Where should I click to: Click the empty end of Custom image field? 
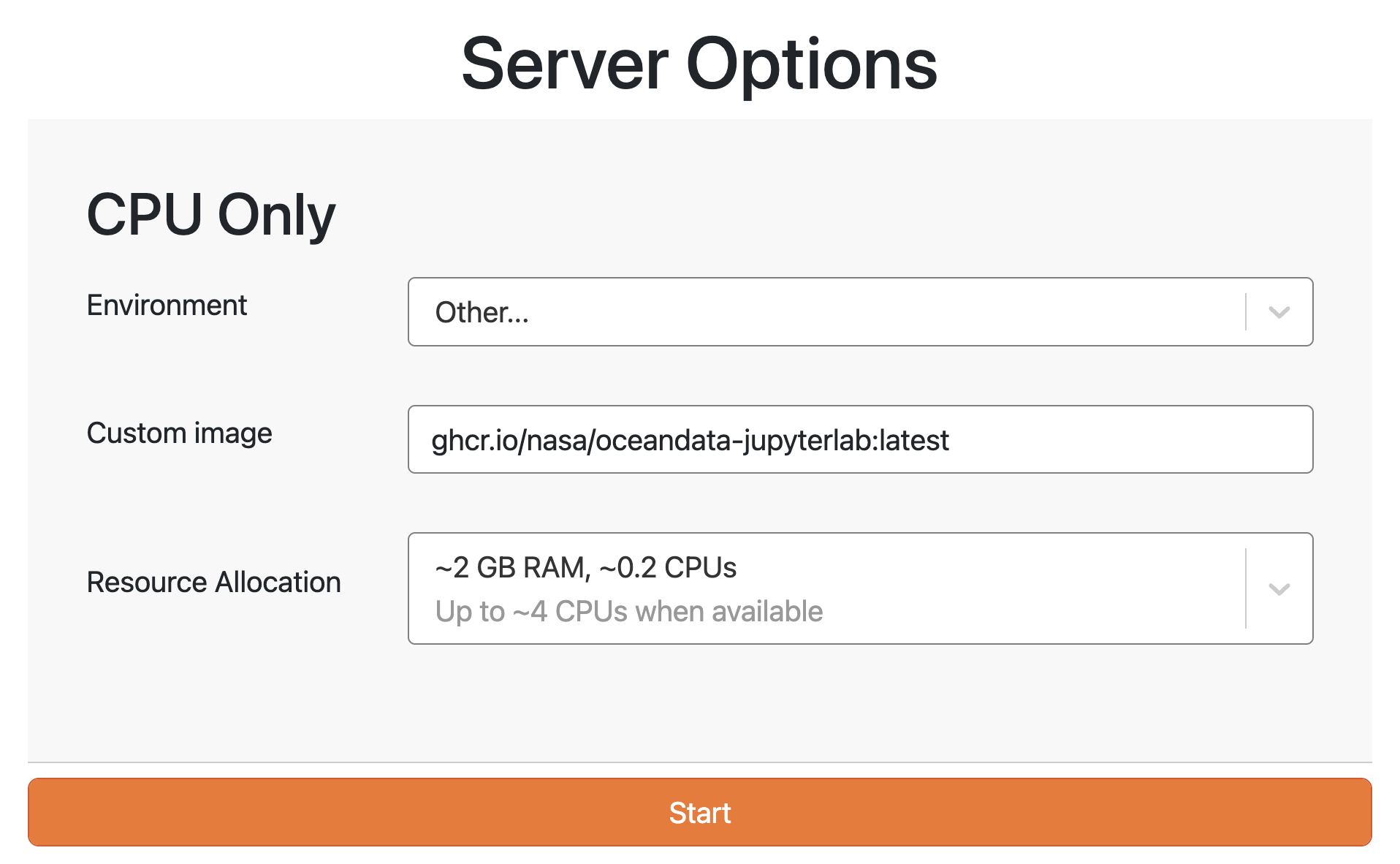(1169, 440)
